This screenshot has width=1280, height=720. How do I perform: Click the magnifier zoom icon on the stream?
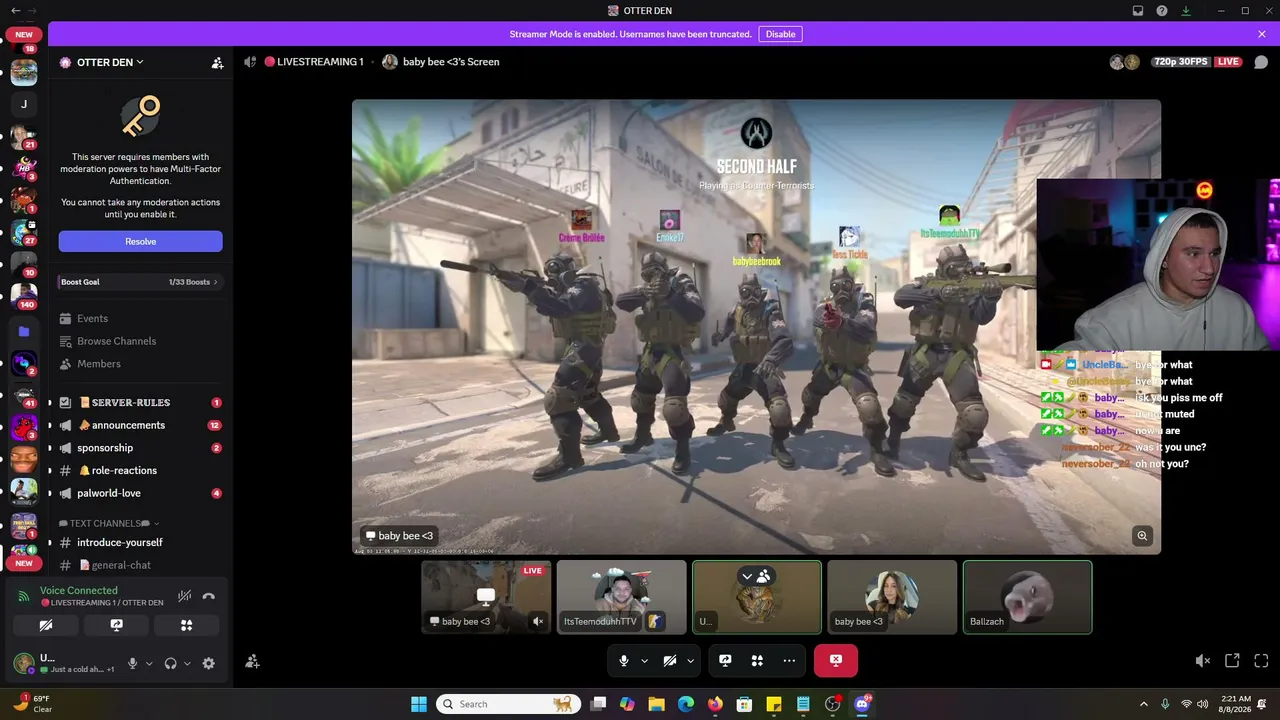[x=1142, y=536]
